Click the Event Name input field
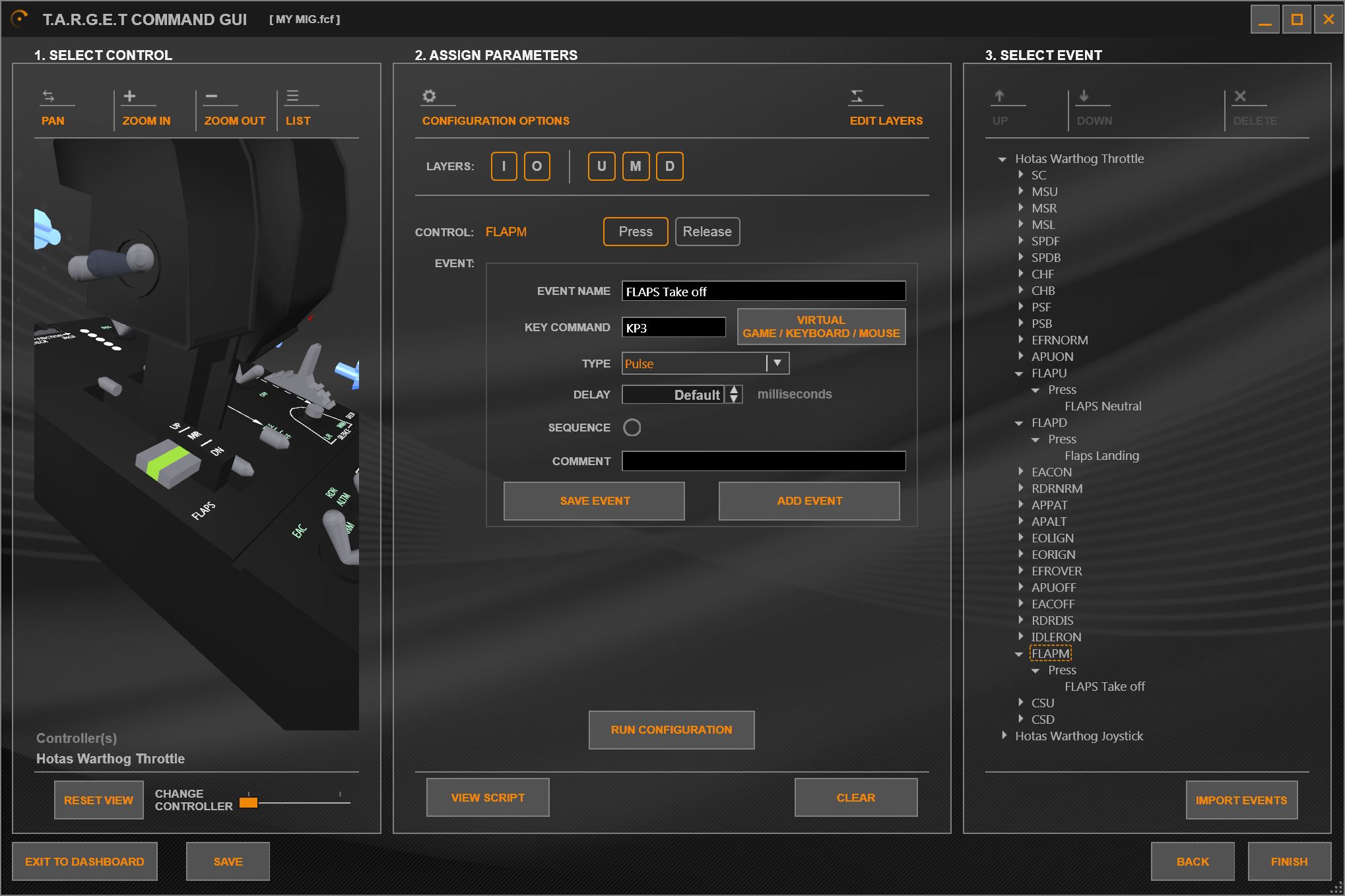 [764, 291]
